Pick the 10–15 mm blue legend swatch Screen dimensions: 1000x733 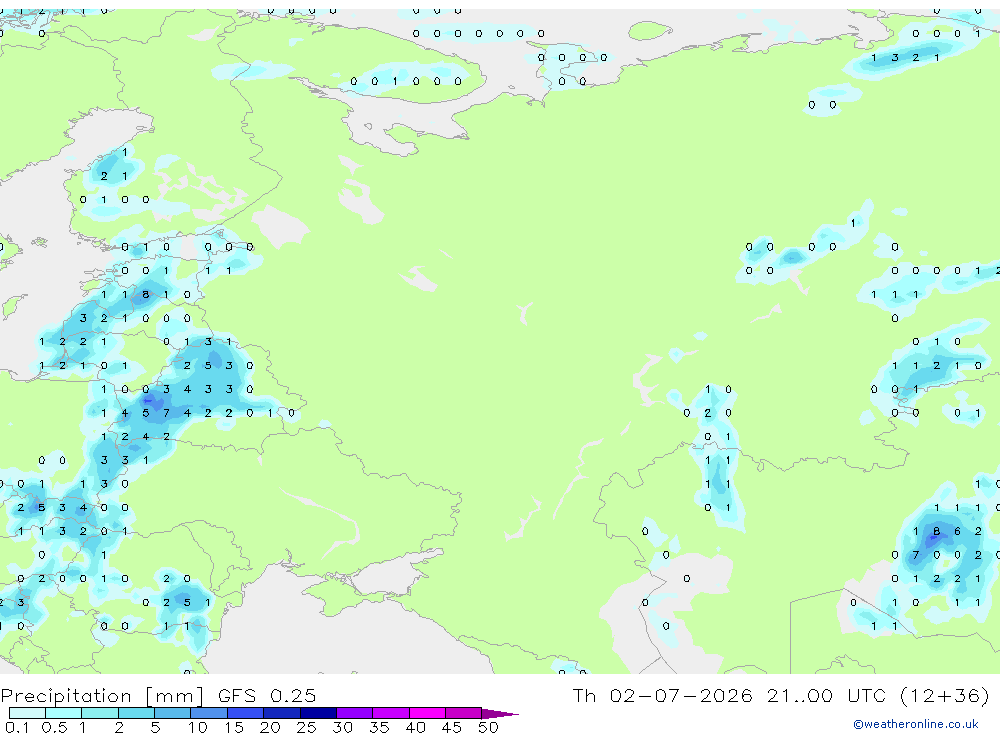pyautogui.click(x=209, y=713)
